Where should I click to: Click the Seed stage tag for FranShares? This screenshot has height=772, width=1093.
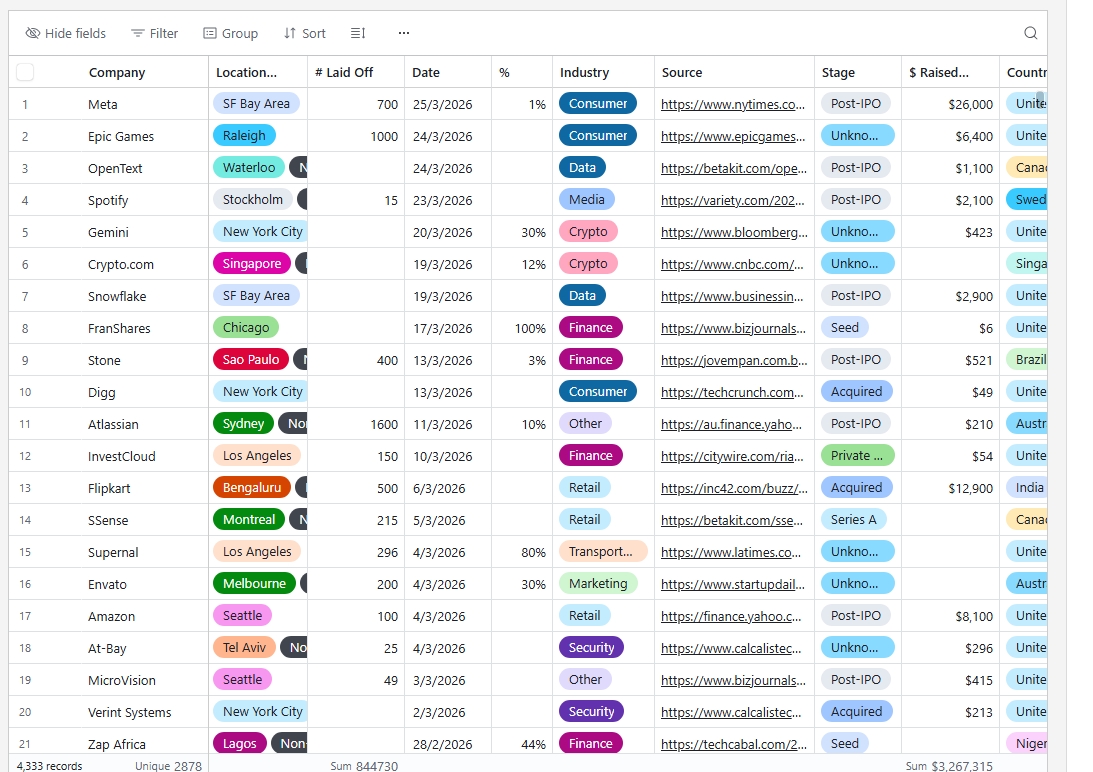click(x=845, y=328)
